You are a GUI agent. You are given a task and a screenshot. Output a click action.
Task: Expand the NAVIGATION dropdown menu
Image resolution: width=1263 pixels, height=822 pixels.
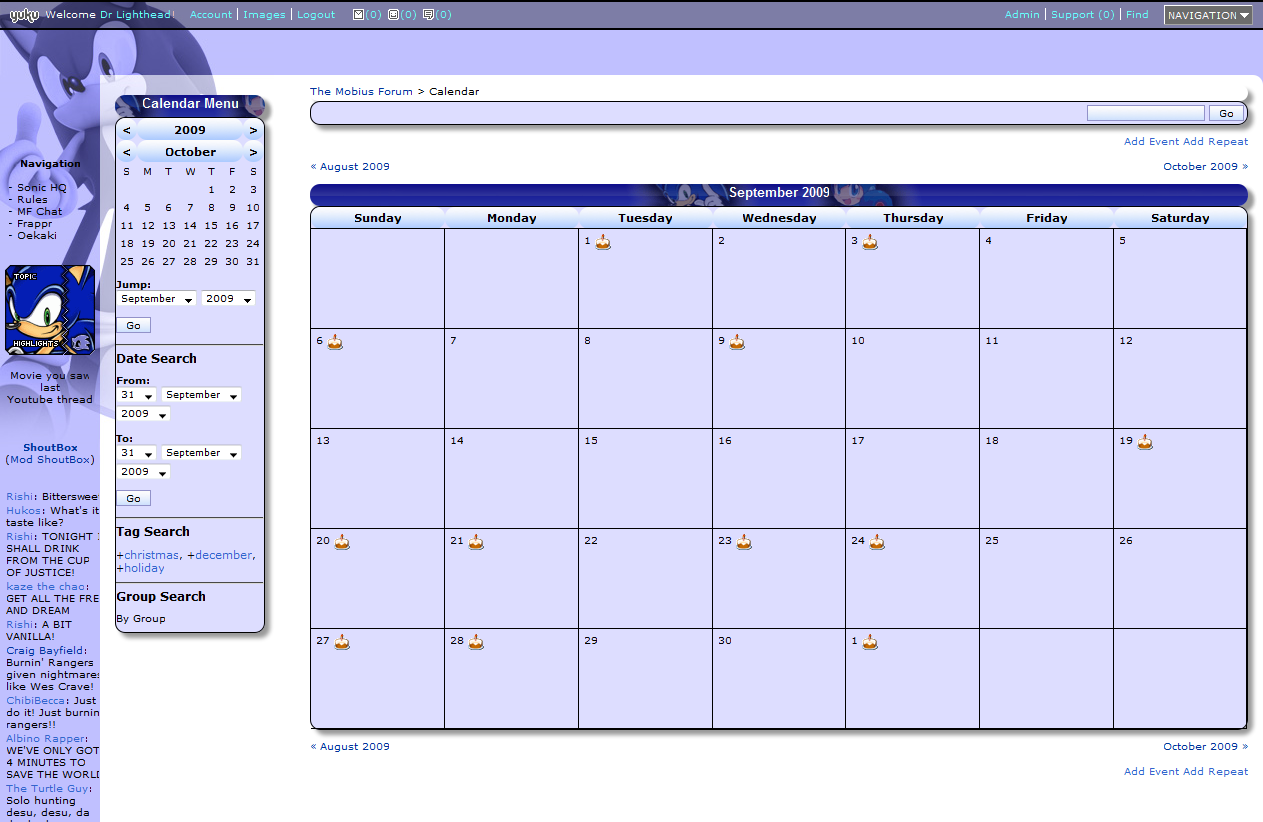(1208, 15)
